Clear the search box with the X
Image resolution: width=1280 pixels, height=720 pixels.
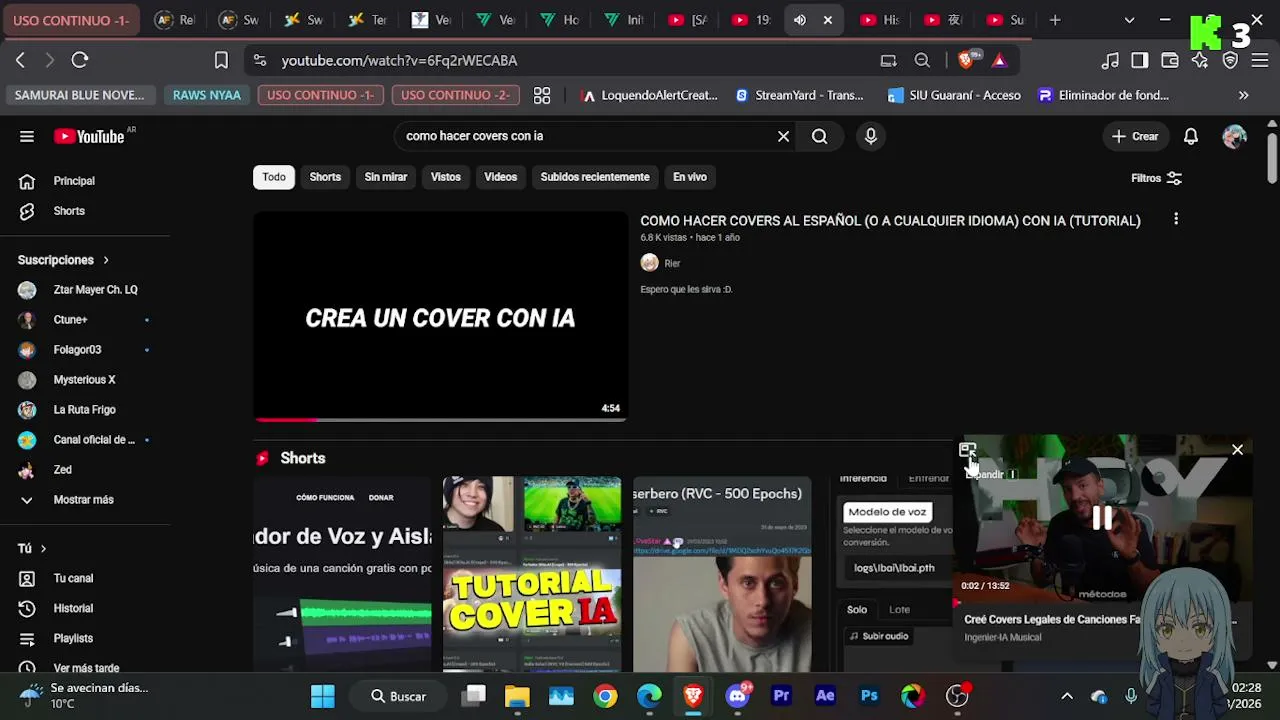click(783, 136)
